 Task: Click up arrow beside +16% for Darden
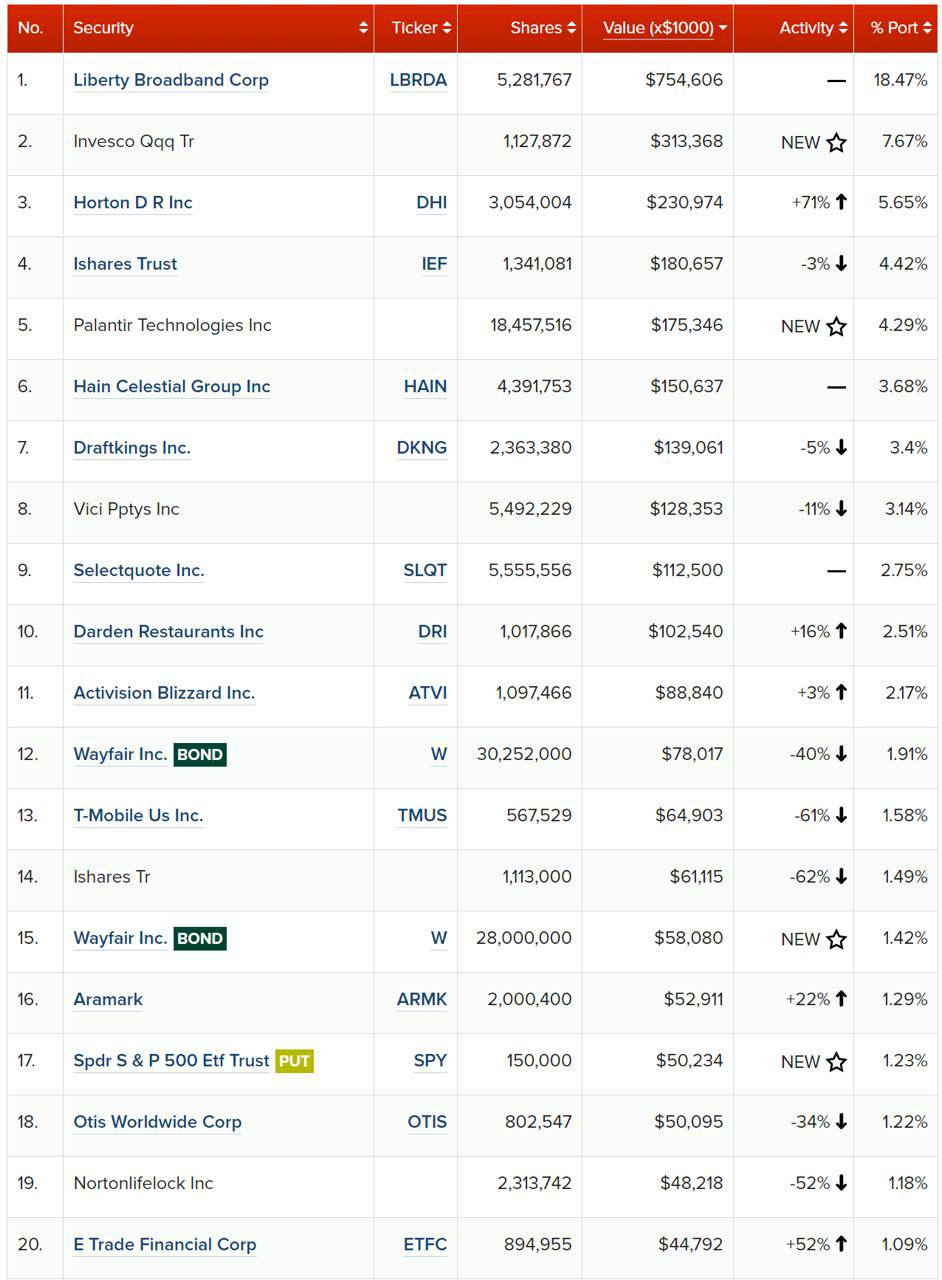click(x=841, y=632)
